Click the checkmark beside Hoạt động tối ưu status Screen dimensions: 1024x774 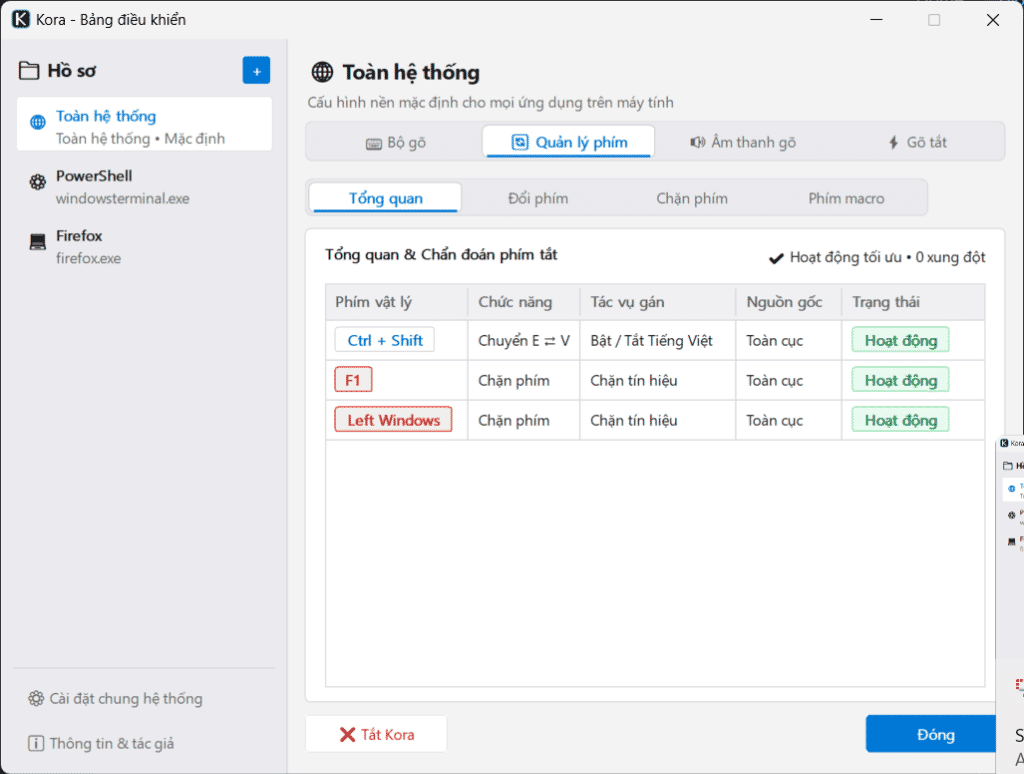(776, 259)
